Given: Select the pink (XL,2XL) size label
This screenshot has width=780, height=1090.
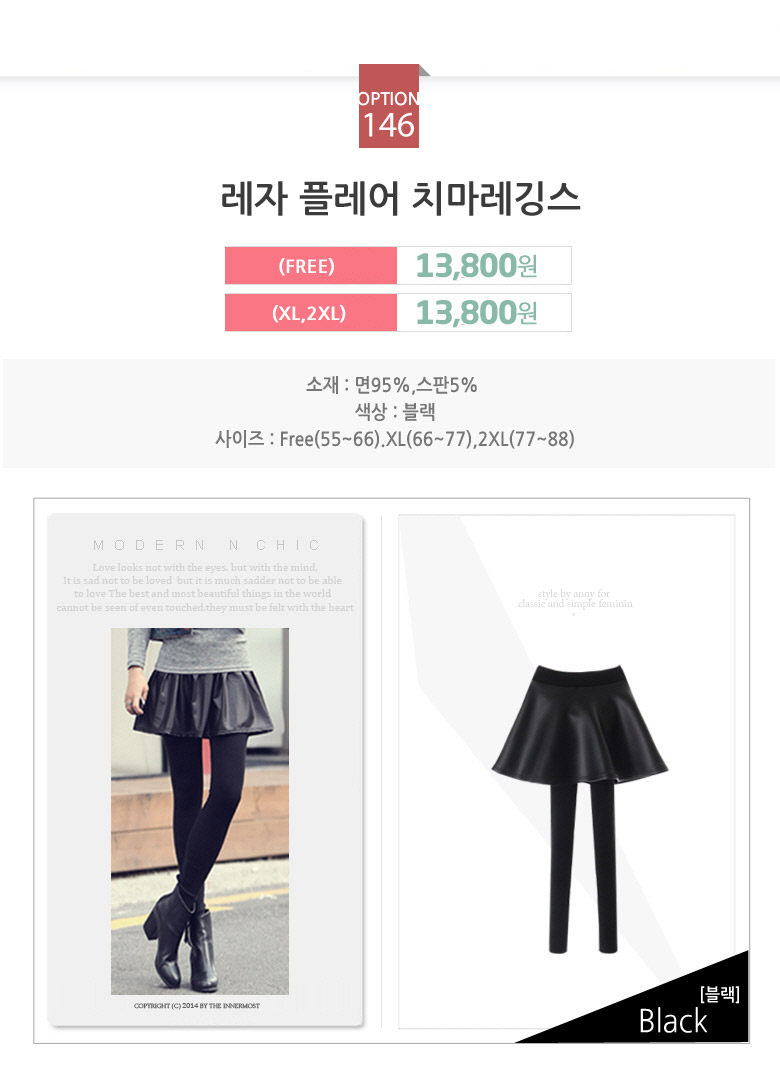Looking at the screenshot, I should click(x=311, y=313).
